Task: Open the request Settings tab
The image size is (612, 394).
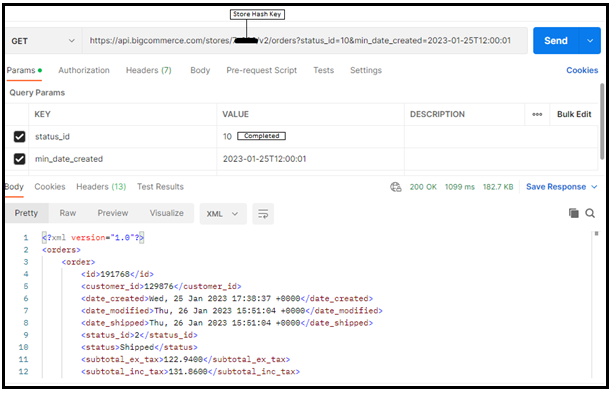Action: pyautogui.click(x=366, y=70)
